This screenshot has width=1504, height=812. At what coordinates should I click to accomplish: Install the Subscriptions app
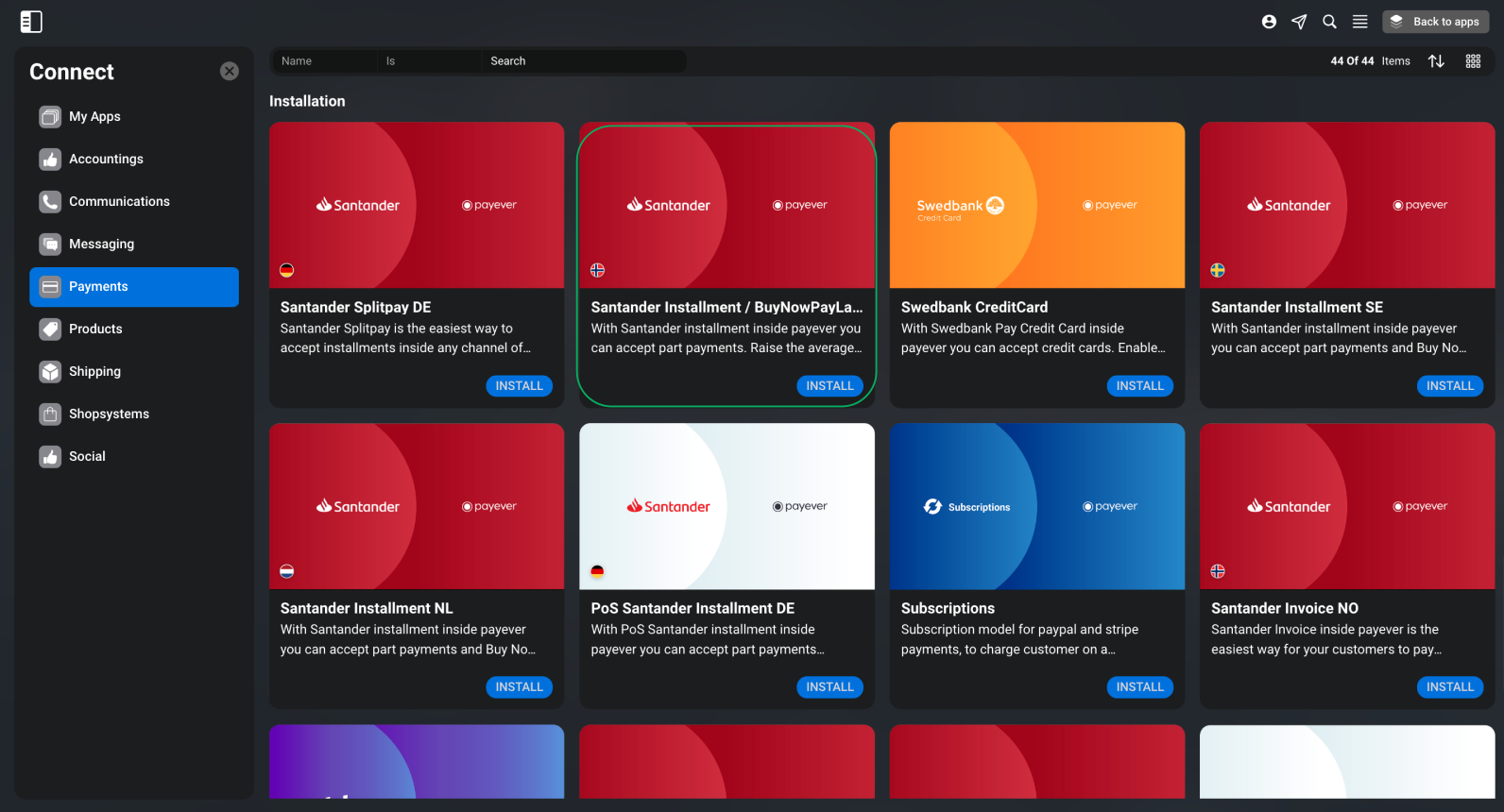click(1139, 687)
